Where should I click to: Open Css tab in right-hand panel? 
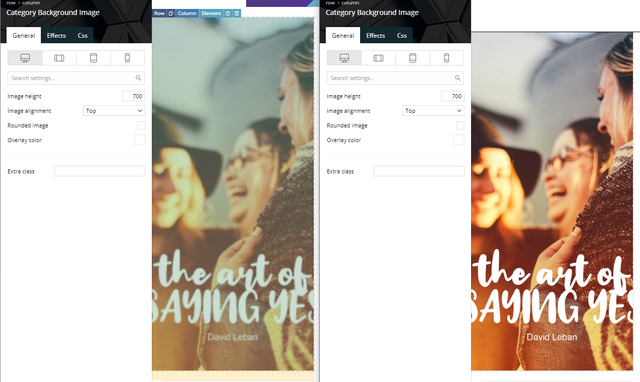point(402,36)
